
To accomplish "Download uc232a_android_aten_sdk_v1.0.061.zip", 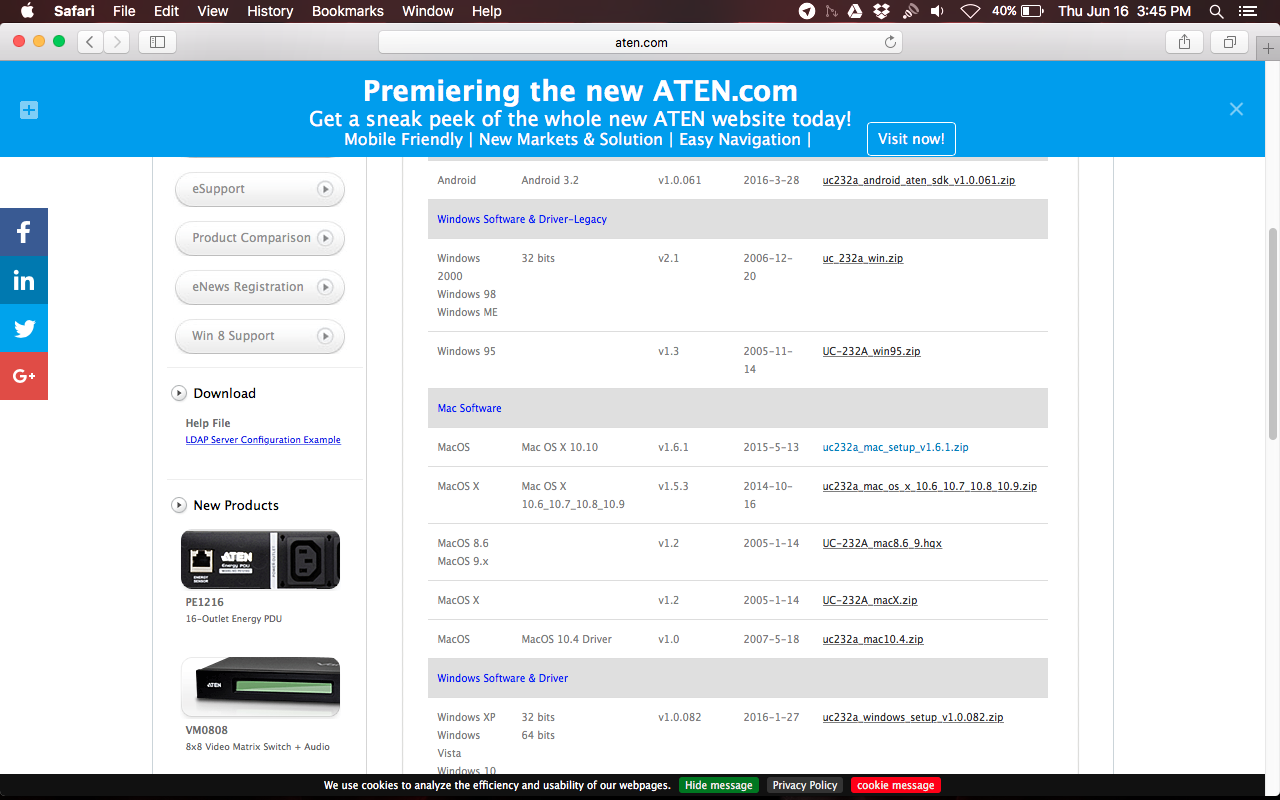I will tap(919, 180).
